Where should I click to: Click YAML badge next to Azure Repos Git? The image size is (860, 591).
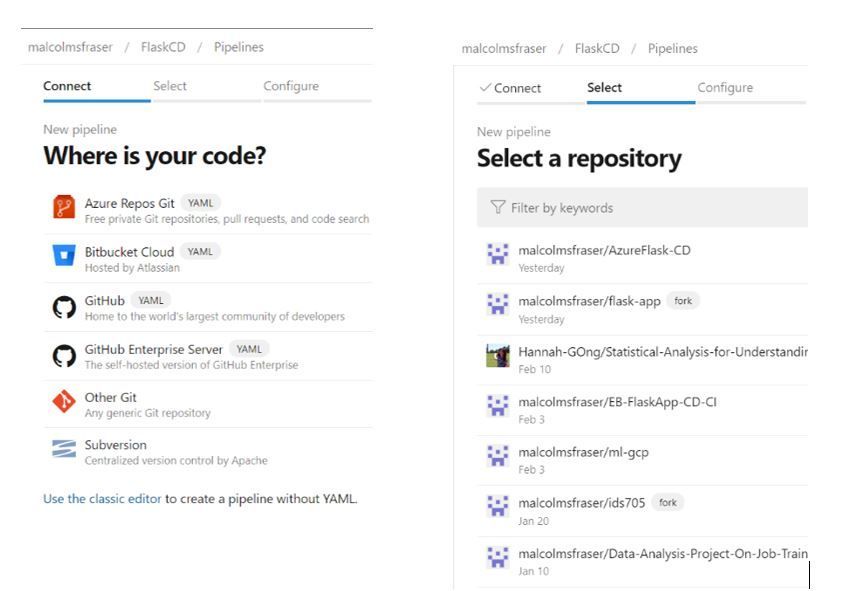coord(200,203)
